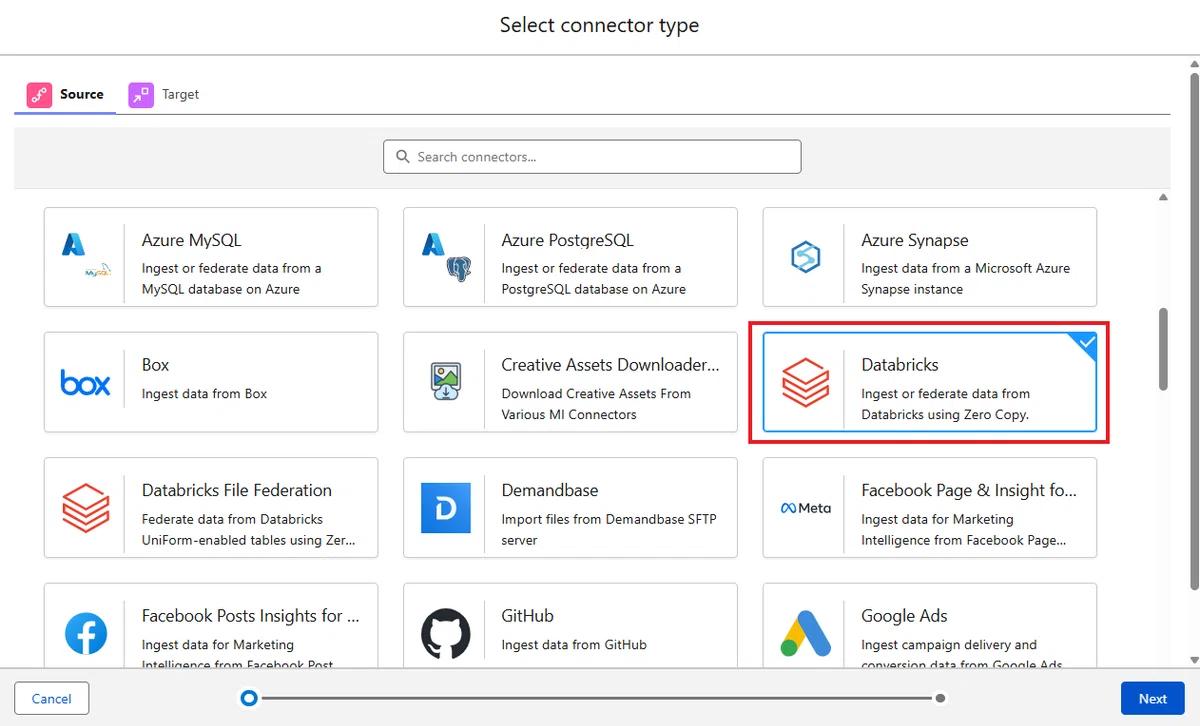The width and height of the screenshot is (1200, 726).
Task: Click the Cancel button
Action: (x=52, y=699)
